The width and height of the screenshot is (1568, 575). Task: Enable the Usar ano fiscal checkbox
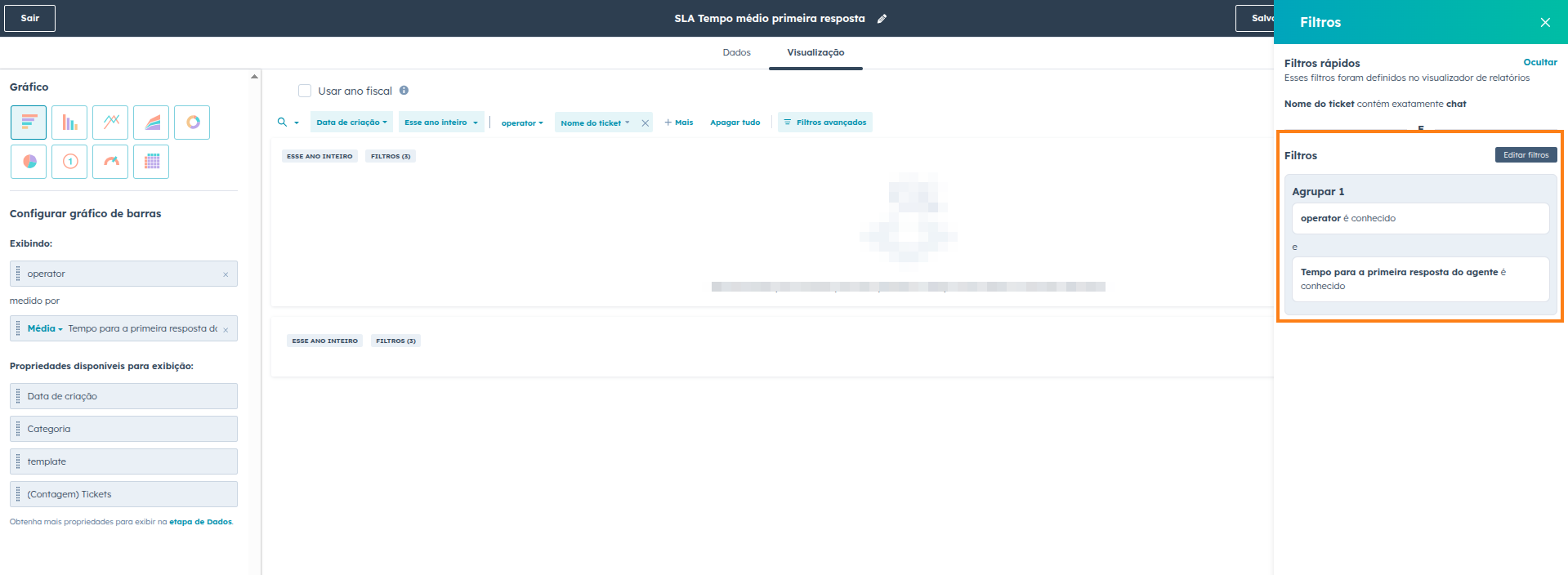(x=305, y=91)
